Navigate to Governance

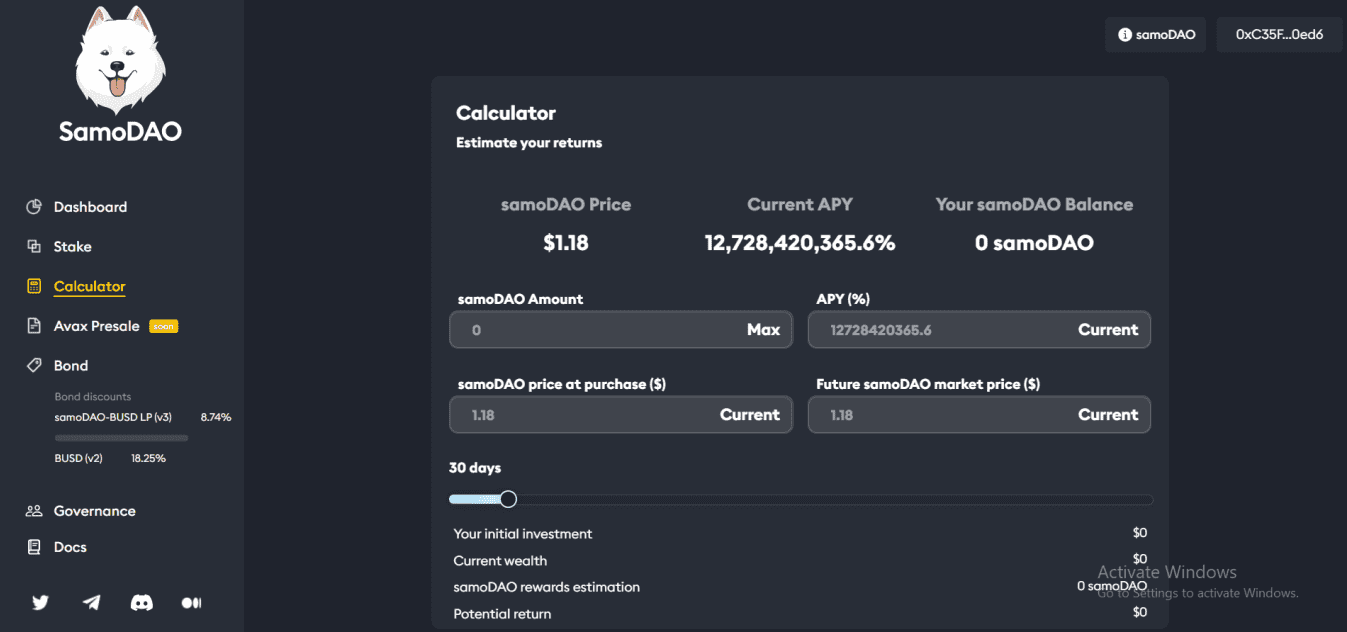point(94,511)
